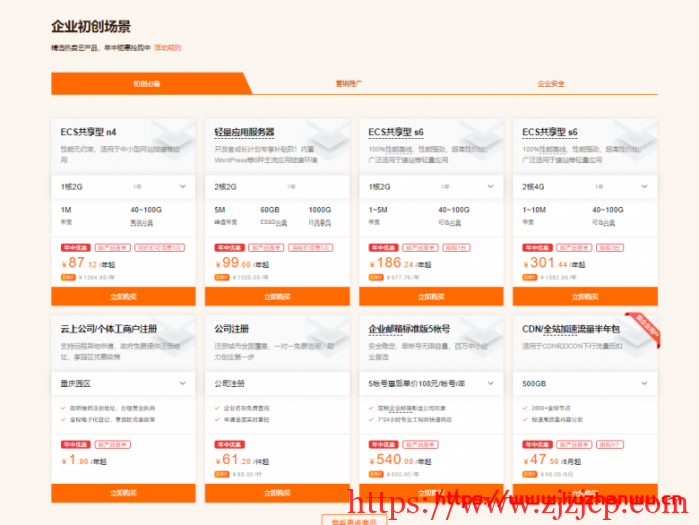Expand the 5帐号 单价108元 dropdown

431,383
